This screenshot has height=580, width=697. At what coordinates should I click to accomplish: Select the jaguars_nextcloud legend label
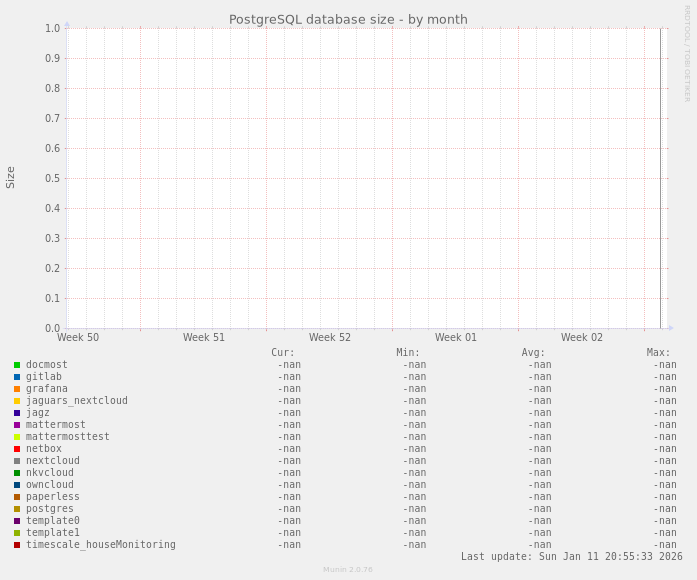[x=76, y=400]
